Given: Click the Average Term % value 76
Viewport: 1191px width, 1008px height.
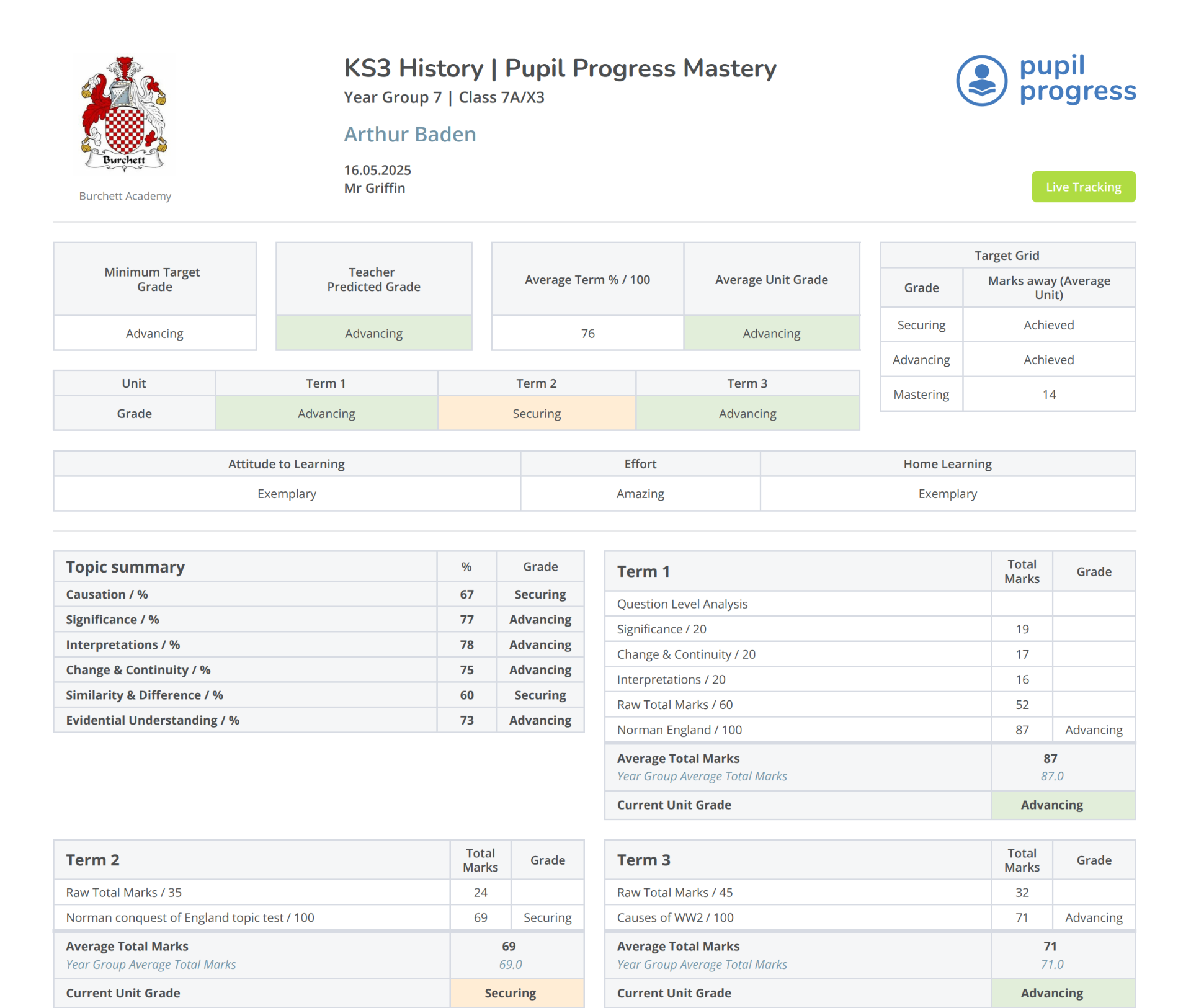Looking at the screenshot, I should tap(587, 333).
